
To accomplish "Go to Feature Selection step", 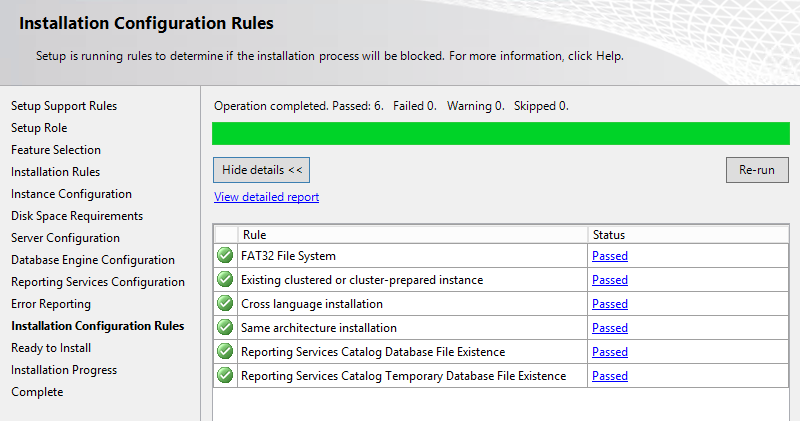I will click(56, 150).
